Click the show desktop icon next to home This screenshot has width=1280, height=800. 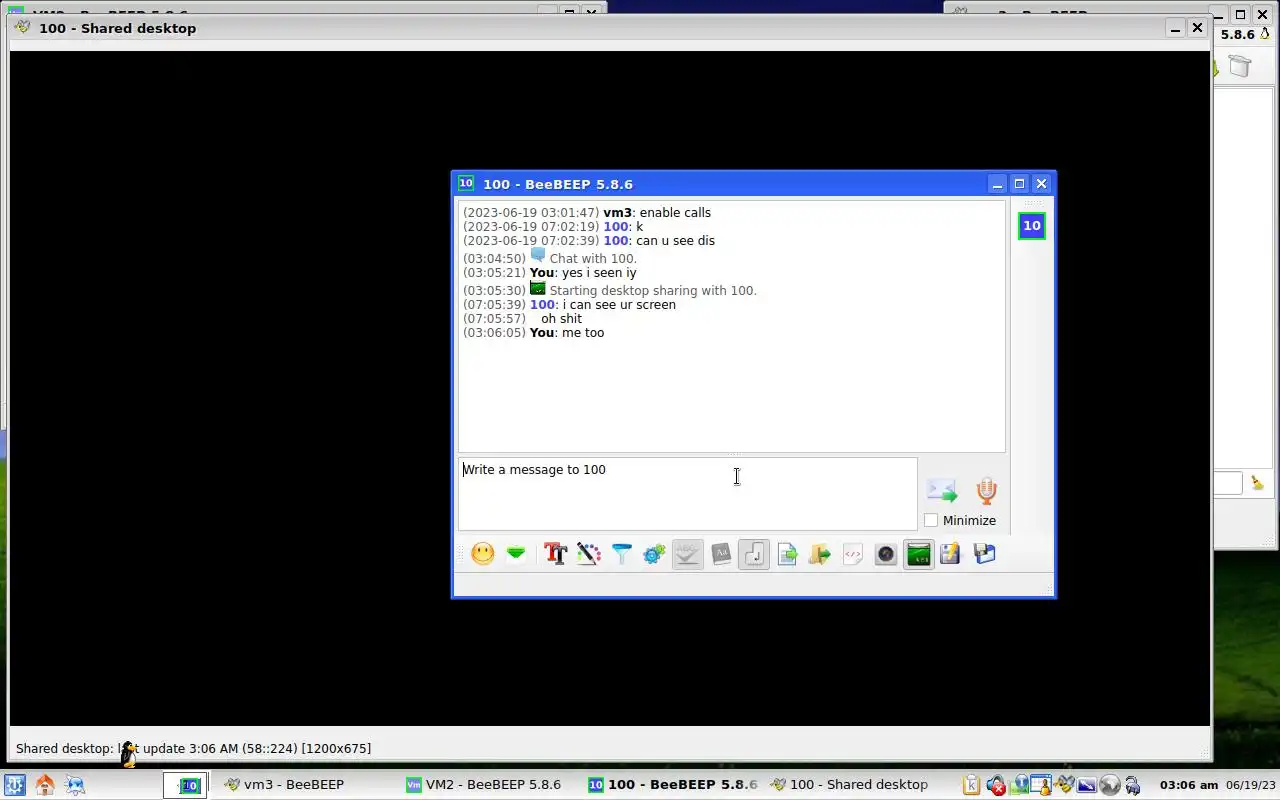coord(75,785)
